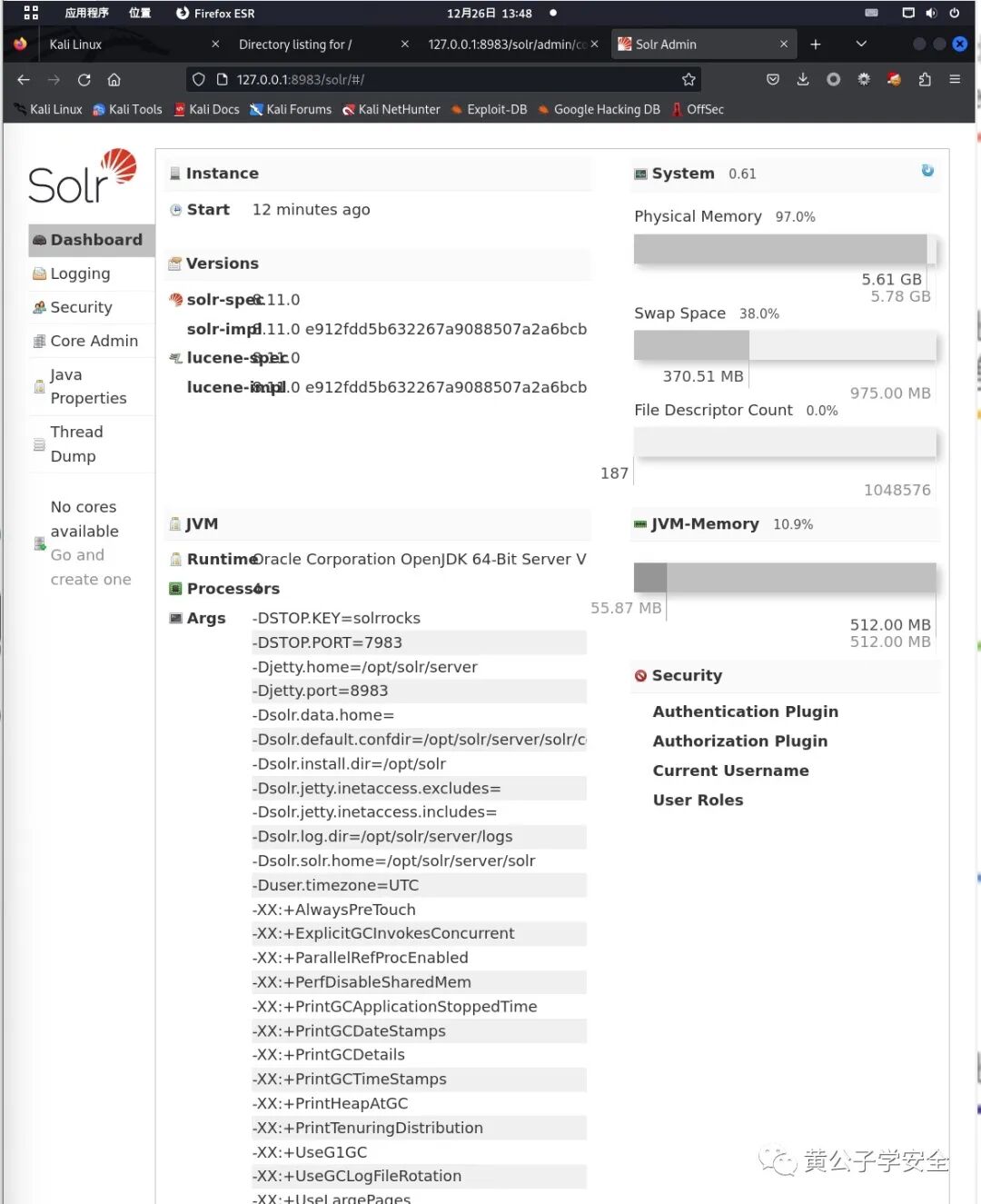Click the Authentication Plugin label
Viewport: 981px width, 1204px height.
tap(746, 711)
